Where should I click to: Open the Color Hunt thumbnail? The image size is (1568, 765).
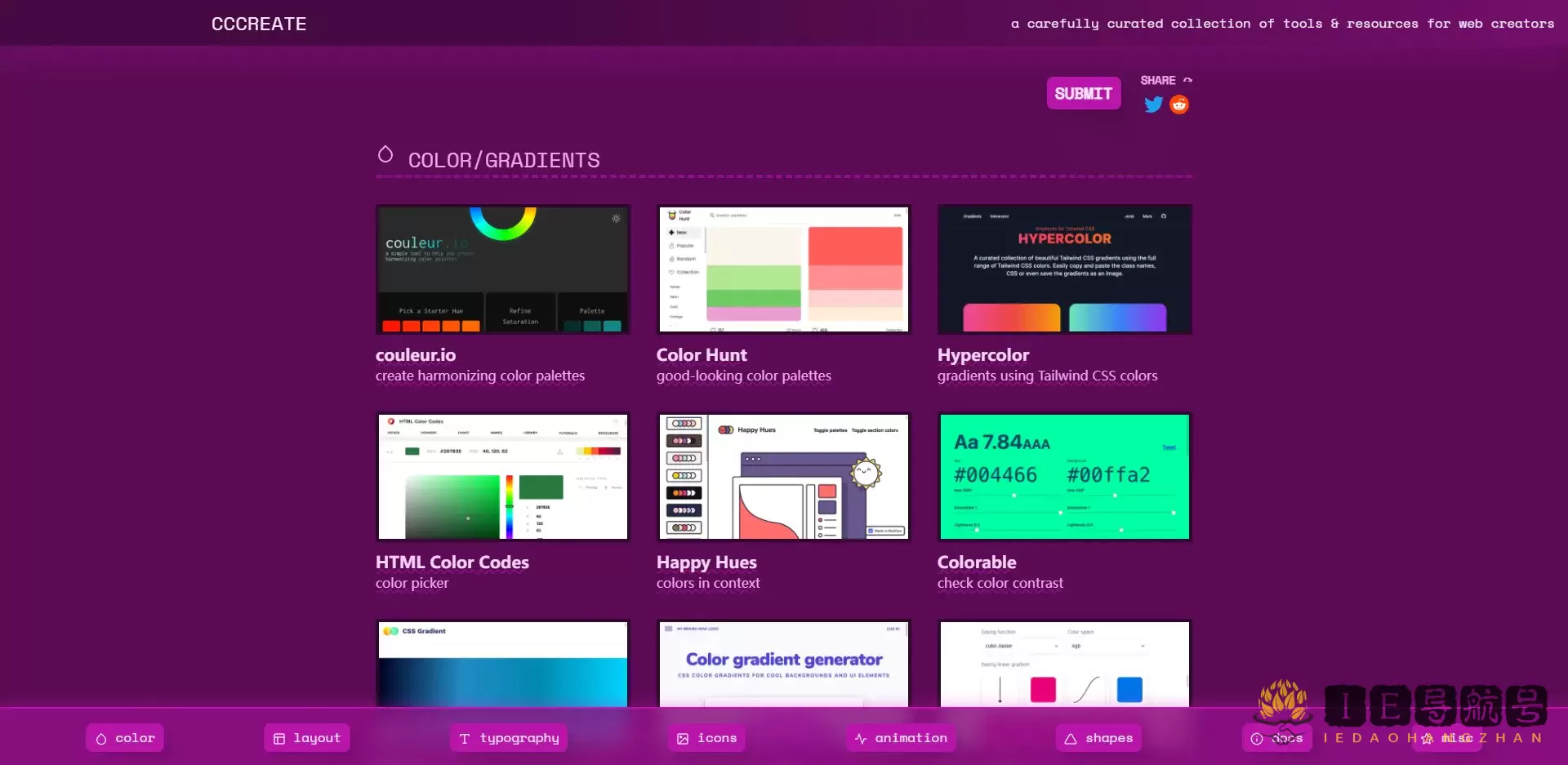click(x=782, y=269)
